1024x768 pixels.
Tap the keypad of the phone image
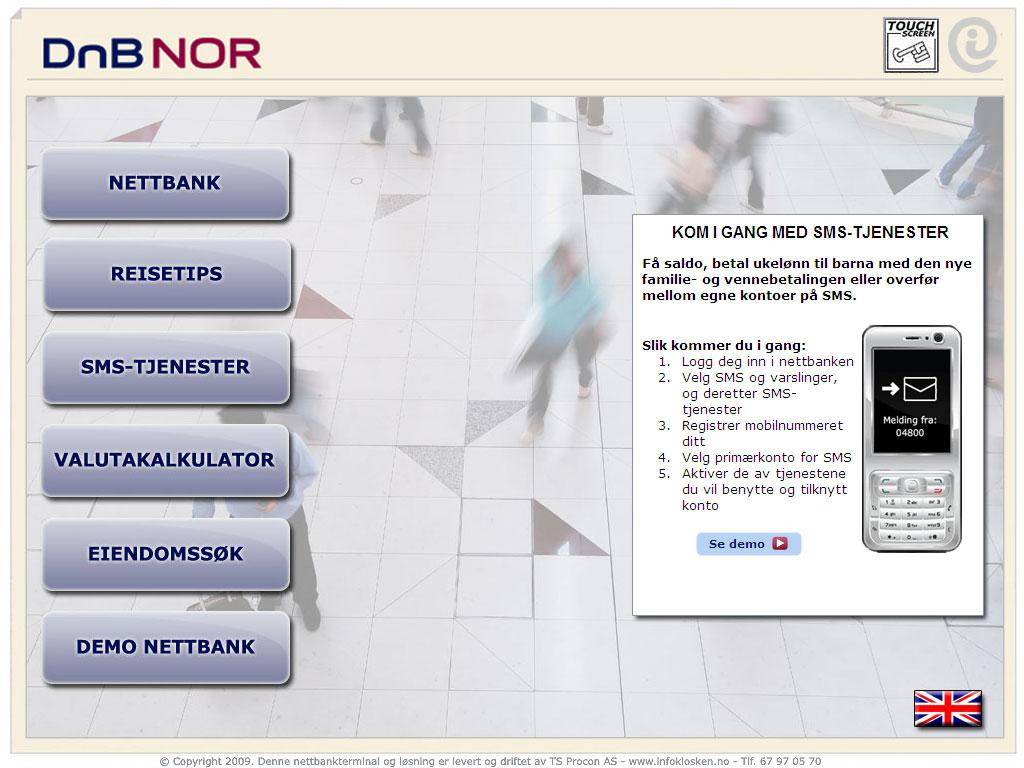[911, 509]
